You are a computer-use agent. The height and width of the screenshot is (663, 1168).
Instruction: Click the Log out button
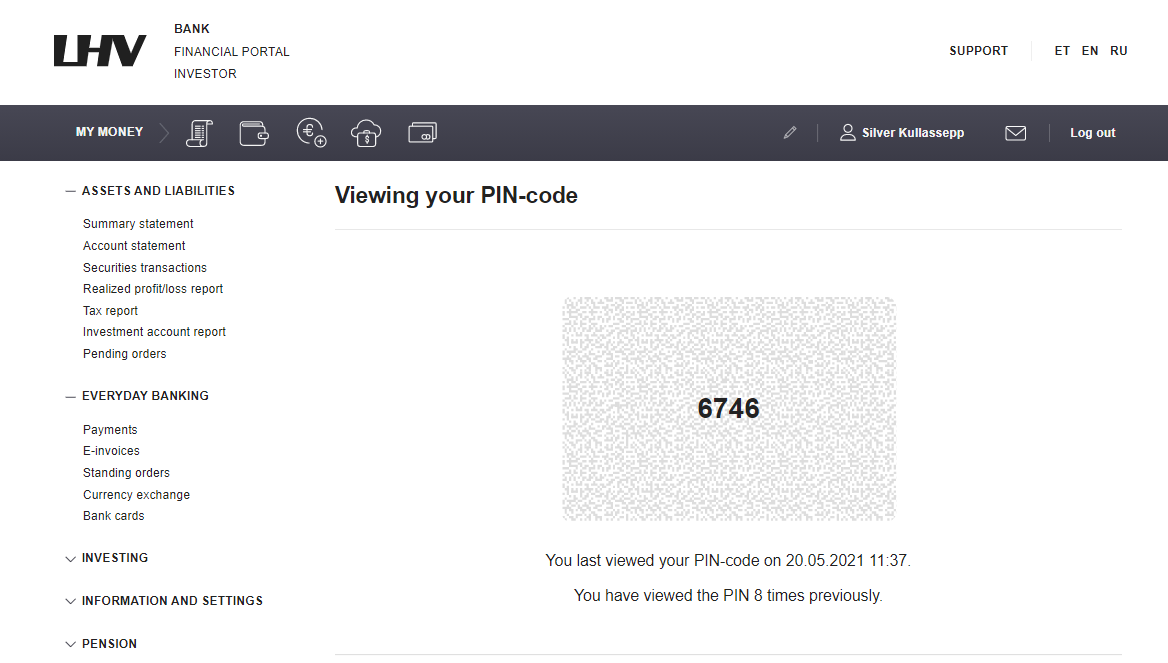pyautogui.click(x=1093, y=133)
